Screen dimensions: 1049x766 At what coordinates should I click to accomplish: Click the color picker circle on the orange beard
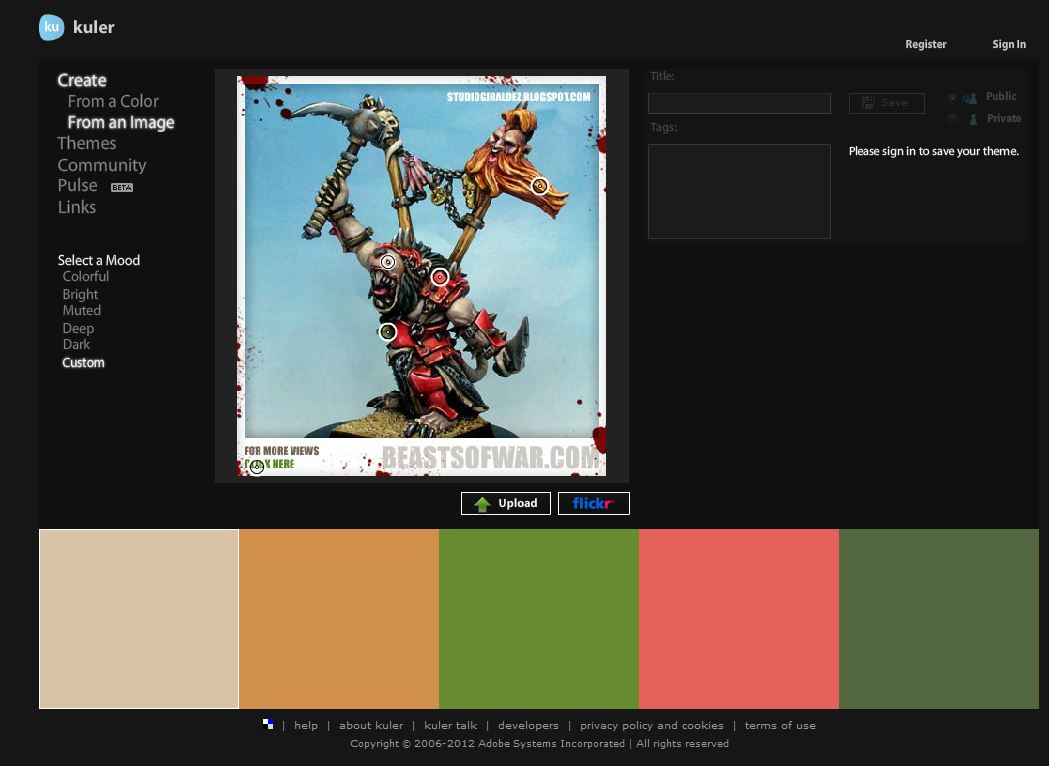click(x=539, y=185)
